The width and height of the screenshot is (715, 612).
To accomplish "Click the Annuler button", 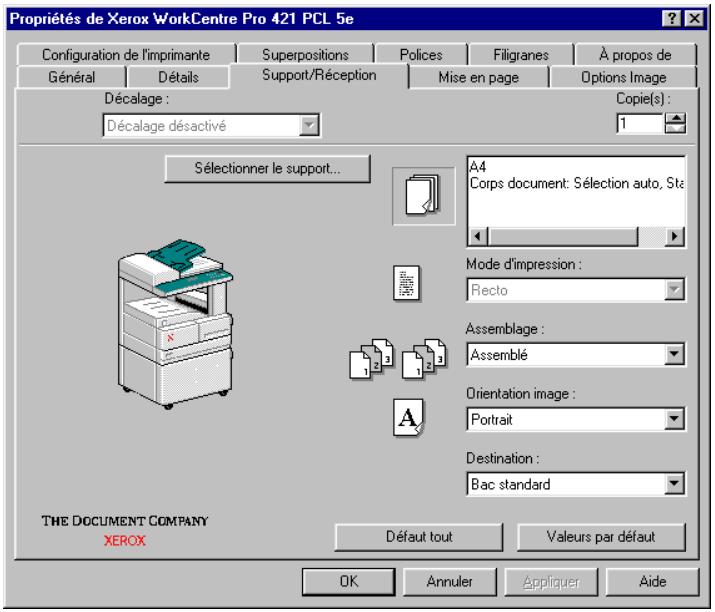I will pos(450,581).
